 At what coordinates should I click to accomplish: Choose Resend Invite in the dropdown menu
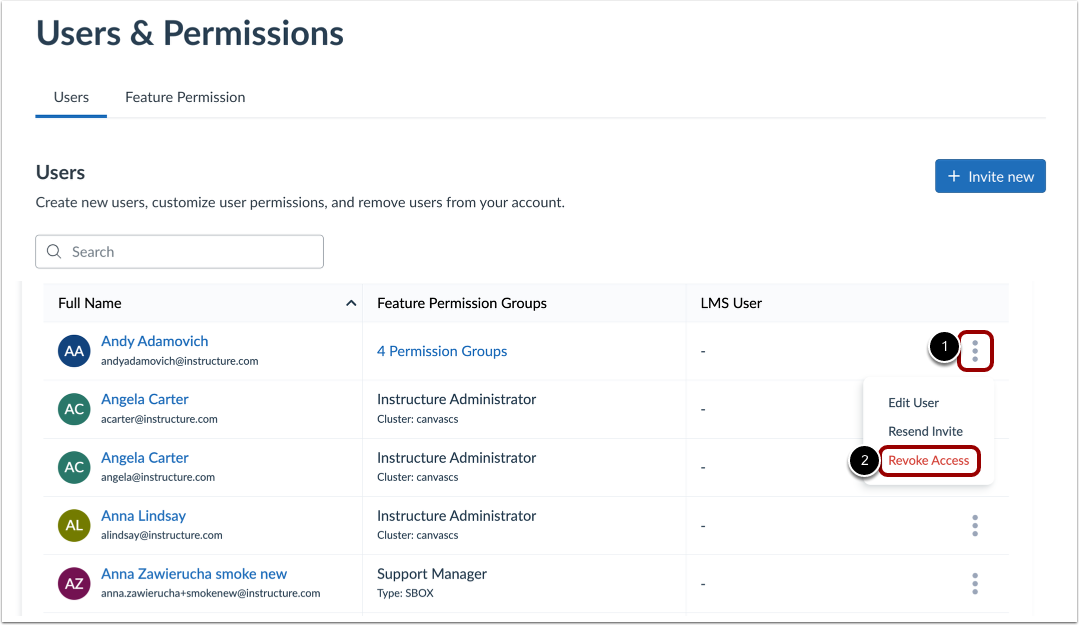click(925, 432)
